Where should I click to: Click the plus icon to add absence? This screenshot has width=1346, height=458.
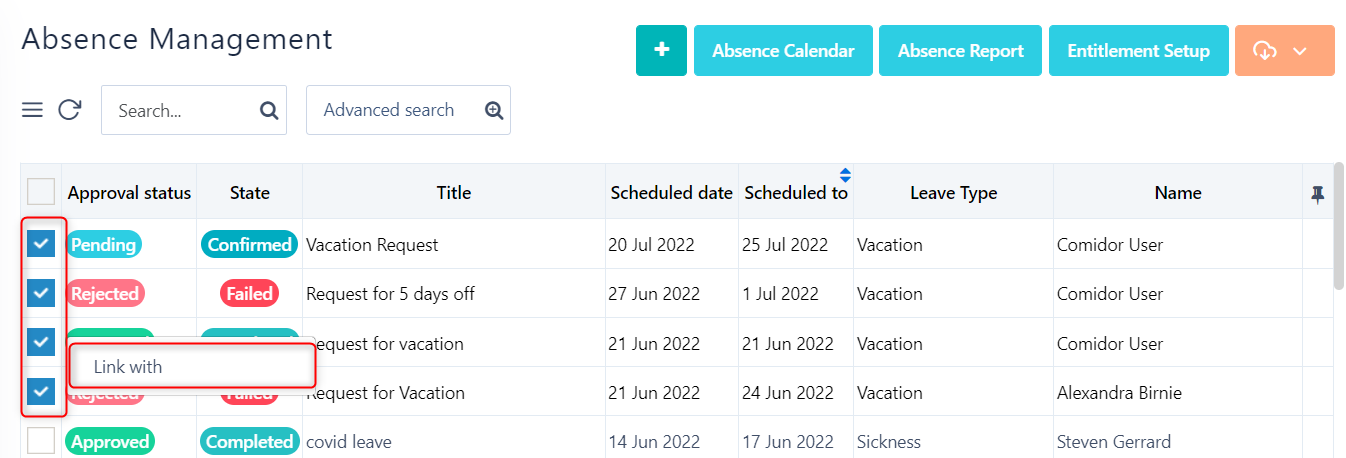click(661, 51)
